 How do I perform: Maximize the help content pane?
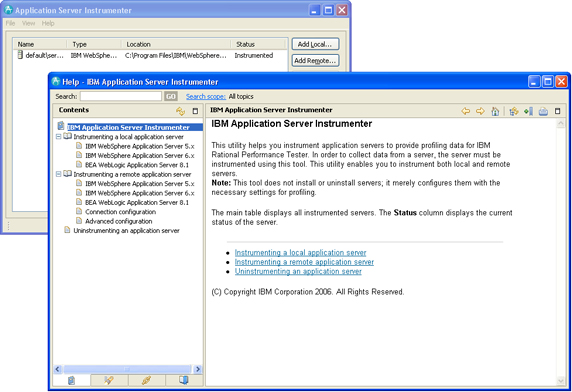557,111
